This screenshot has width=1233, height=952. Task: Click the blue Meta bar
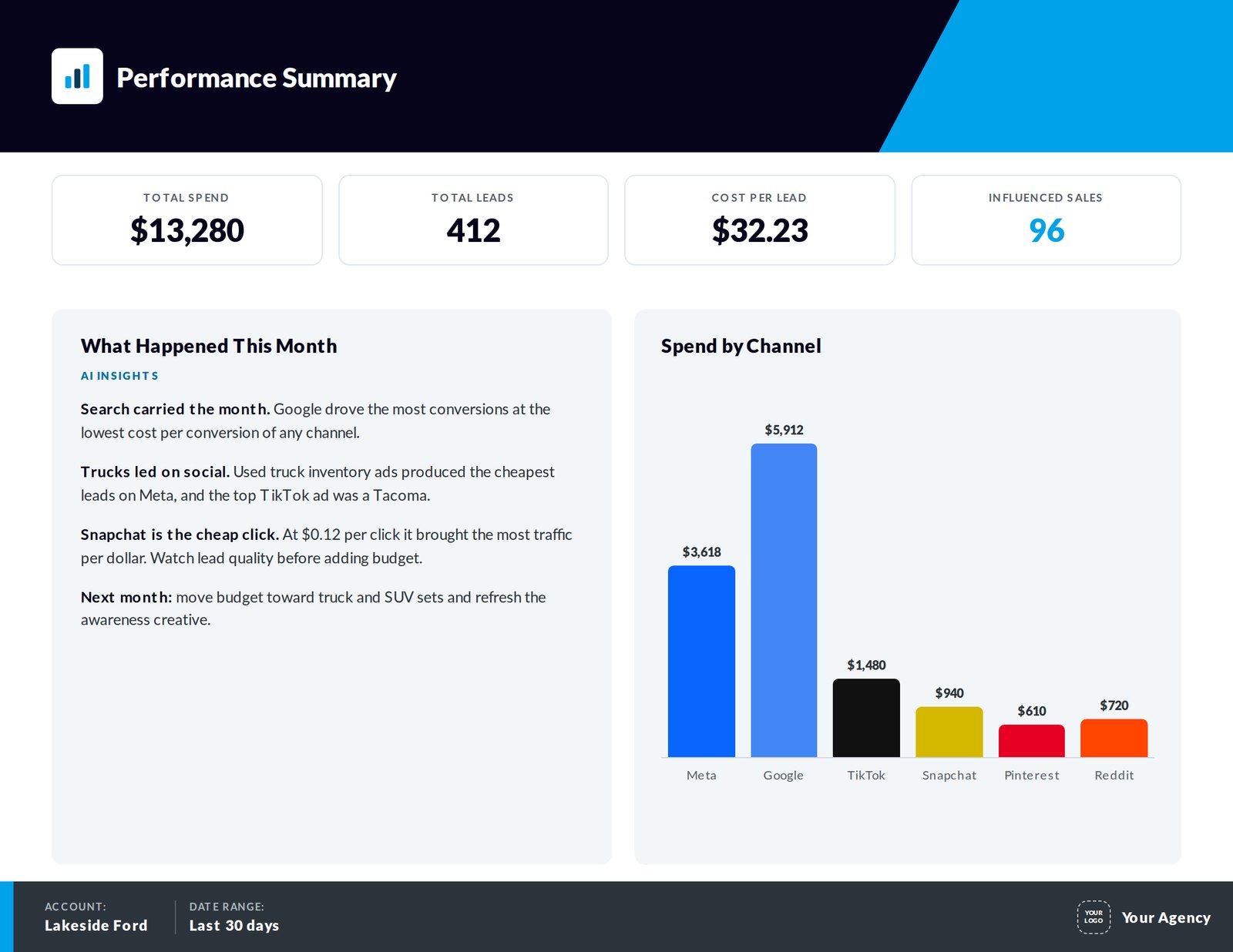(701, 662)
